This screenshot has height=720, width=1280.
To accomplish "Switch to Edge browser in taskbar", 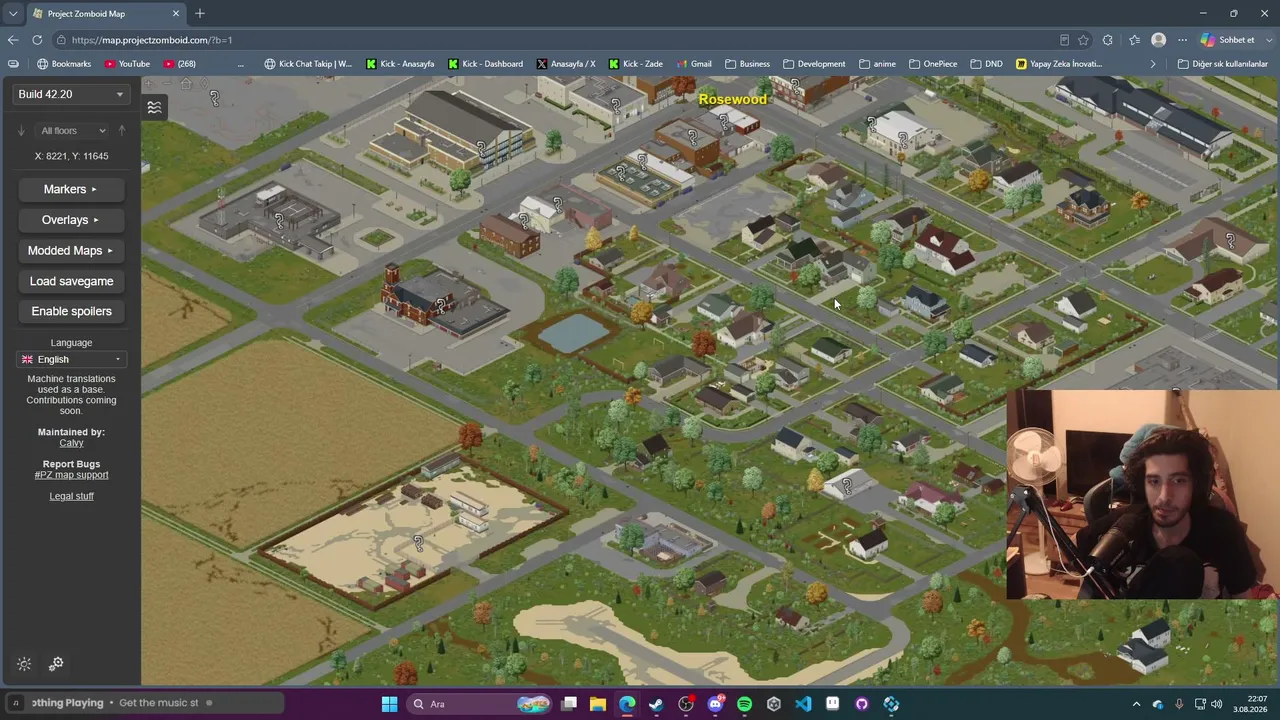I will (627, 704).
